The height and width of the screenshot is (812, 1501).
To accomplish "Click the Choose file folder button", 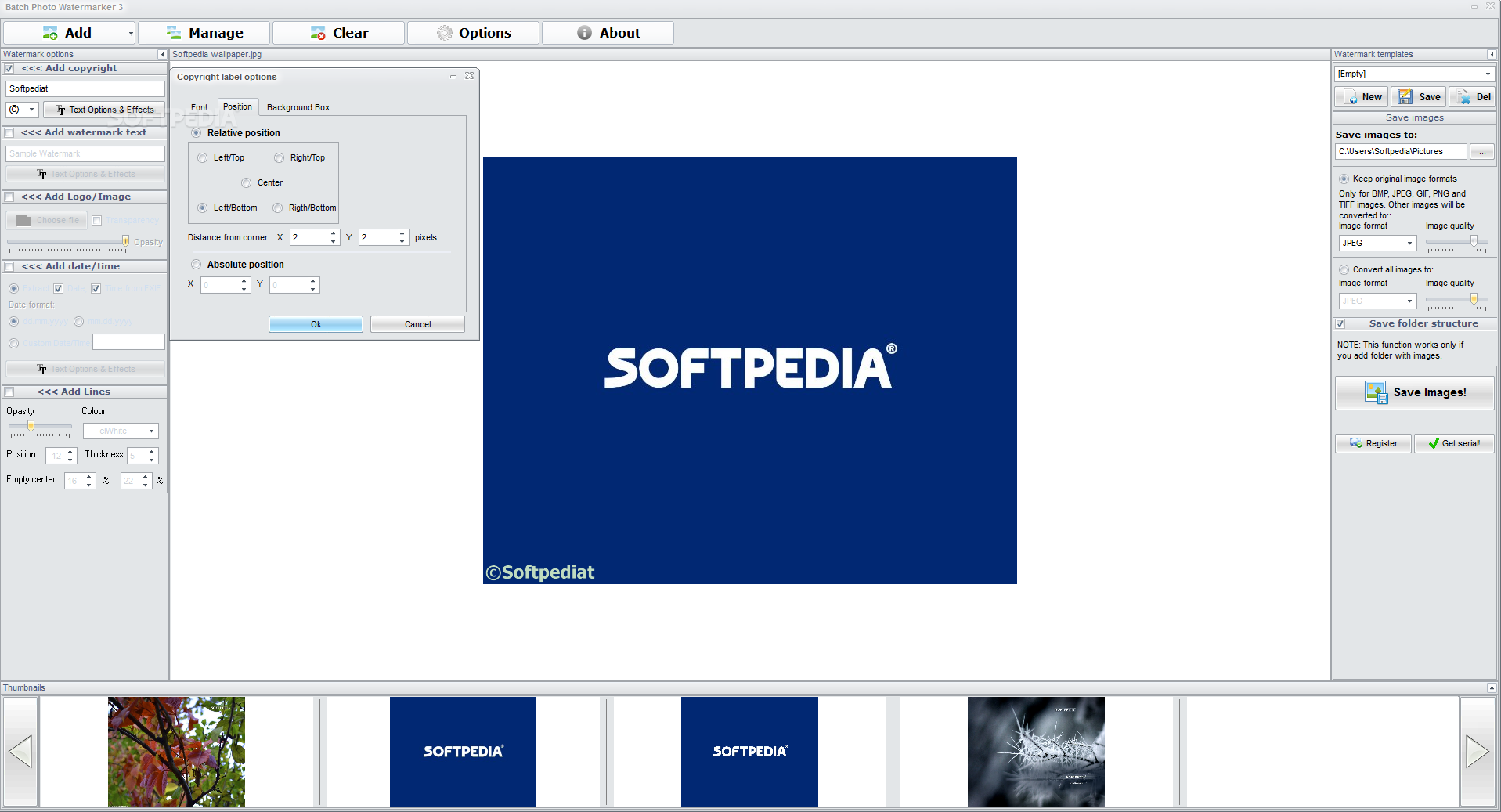I will pyautogui.click(x=47, y=221).
